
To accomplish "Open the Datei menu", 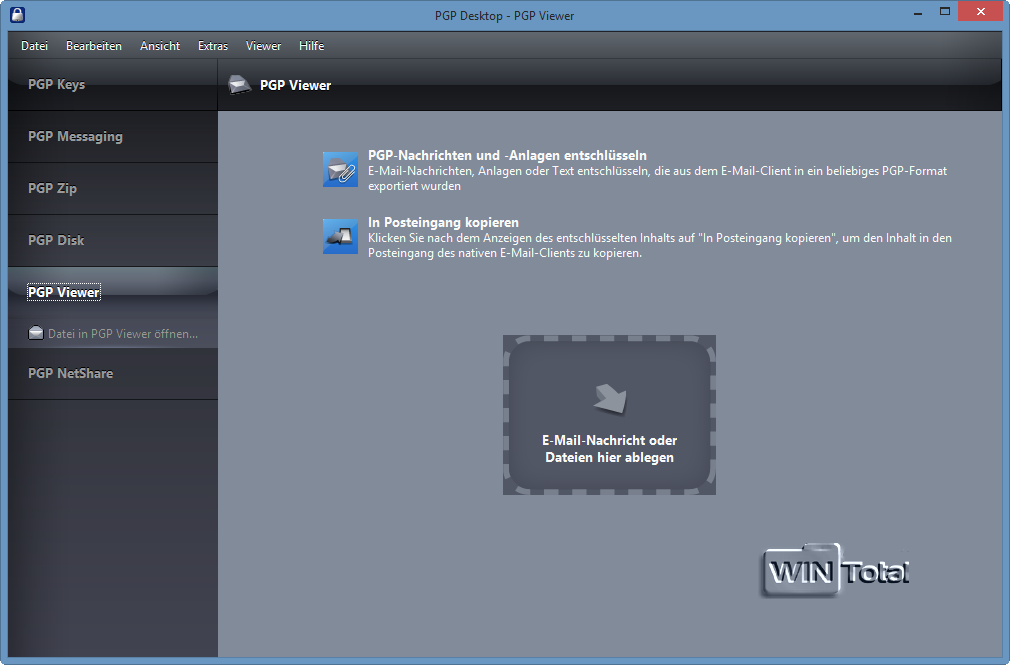I will coord(34,46).
